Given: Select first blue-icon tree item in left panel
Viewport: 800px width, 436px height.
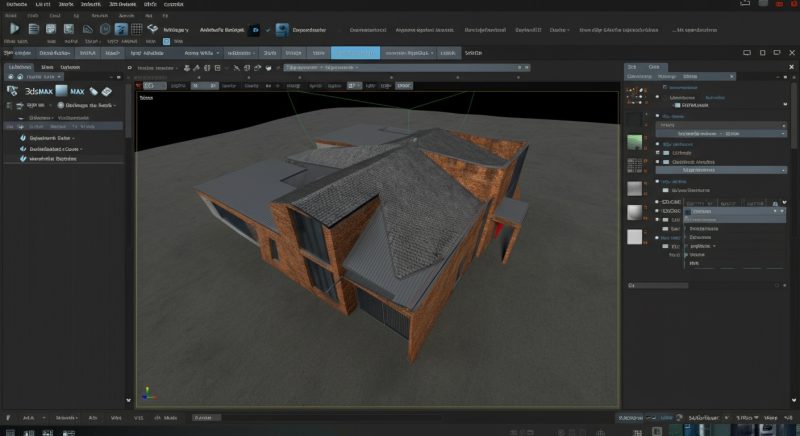Looking at the screenshot, I should [49, 138].
